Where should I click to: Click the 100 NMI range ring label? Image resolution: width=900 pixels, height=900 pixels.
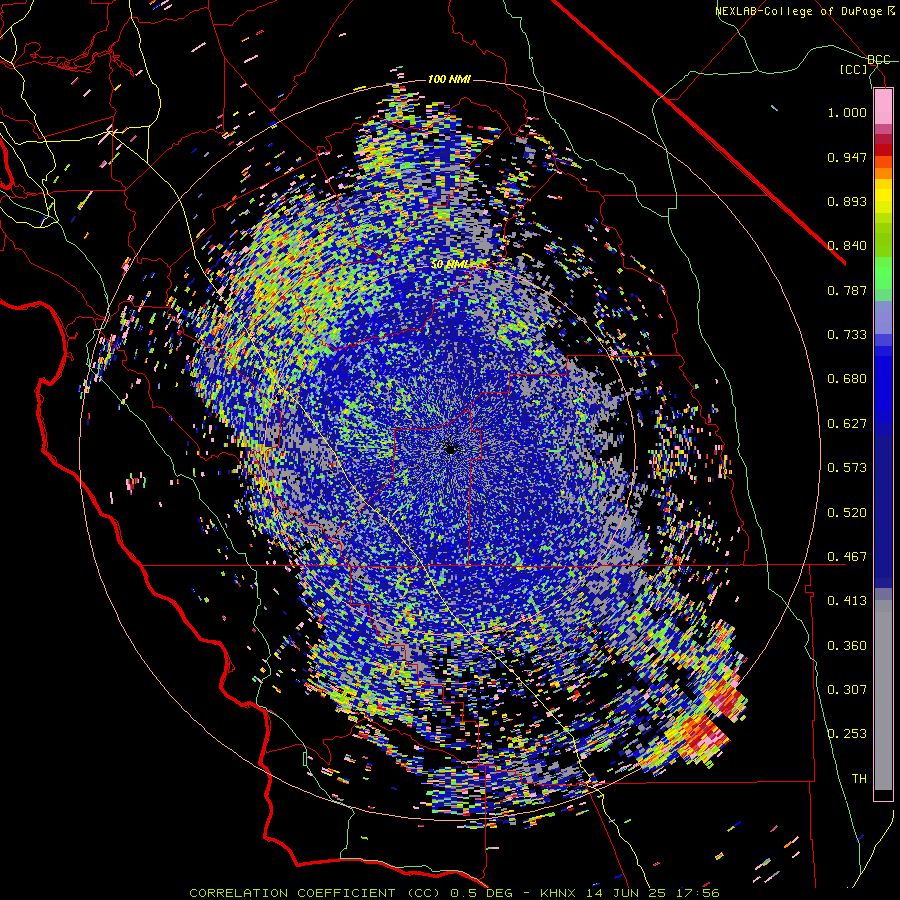click(x=449, y=79)
